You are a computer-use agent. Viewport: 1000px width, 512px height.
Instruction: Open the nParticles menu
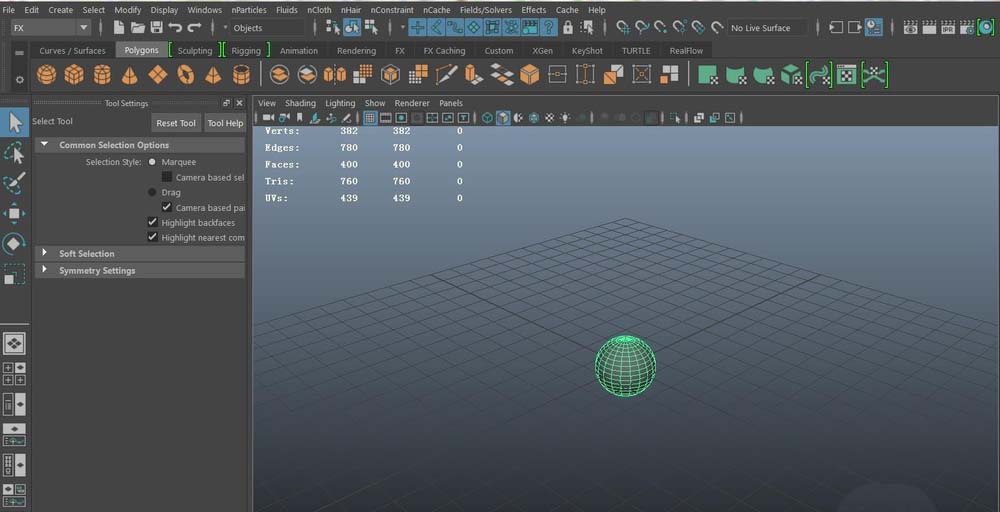pos(249,10)
